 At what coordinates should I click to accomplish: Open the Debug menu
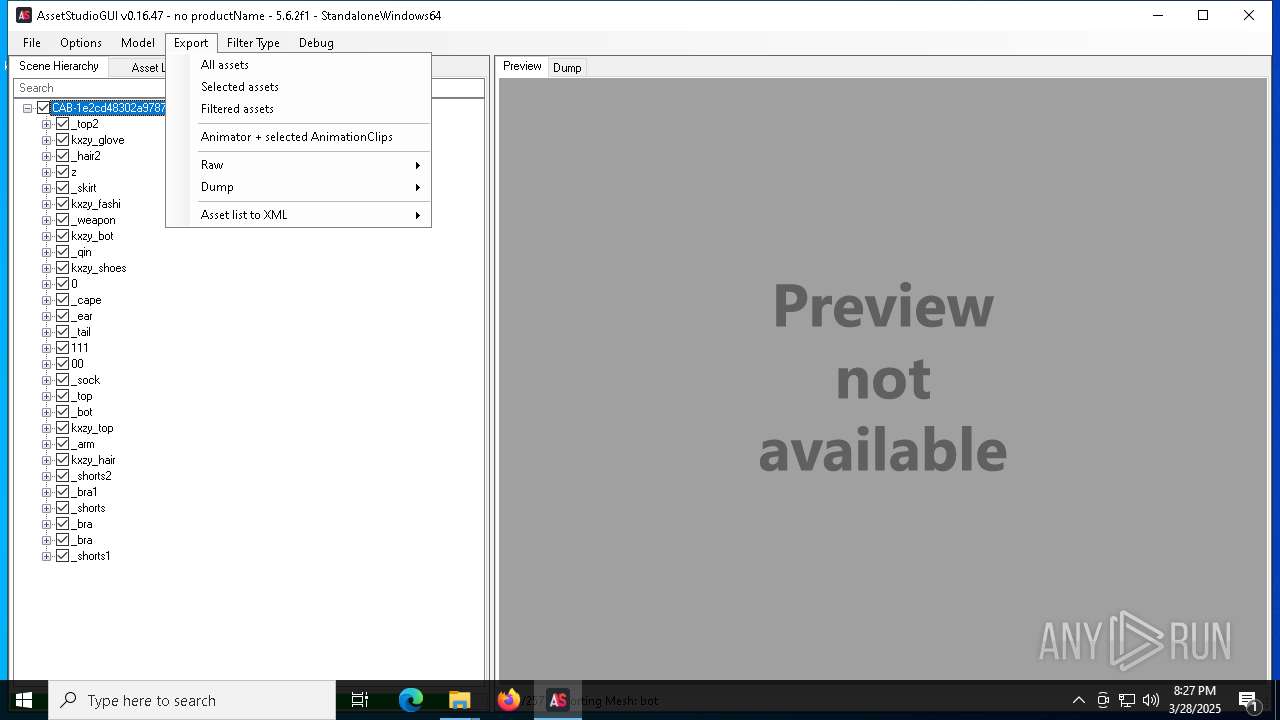[316, 43]
